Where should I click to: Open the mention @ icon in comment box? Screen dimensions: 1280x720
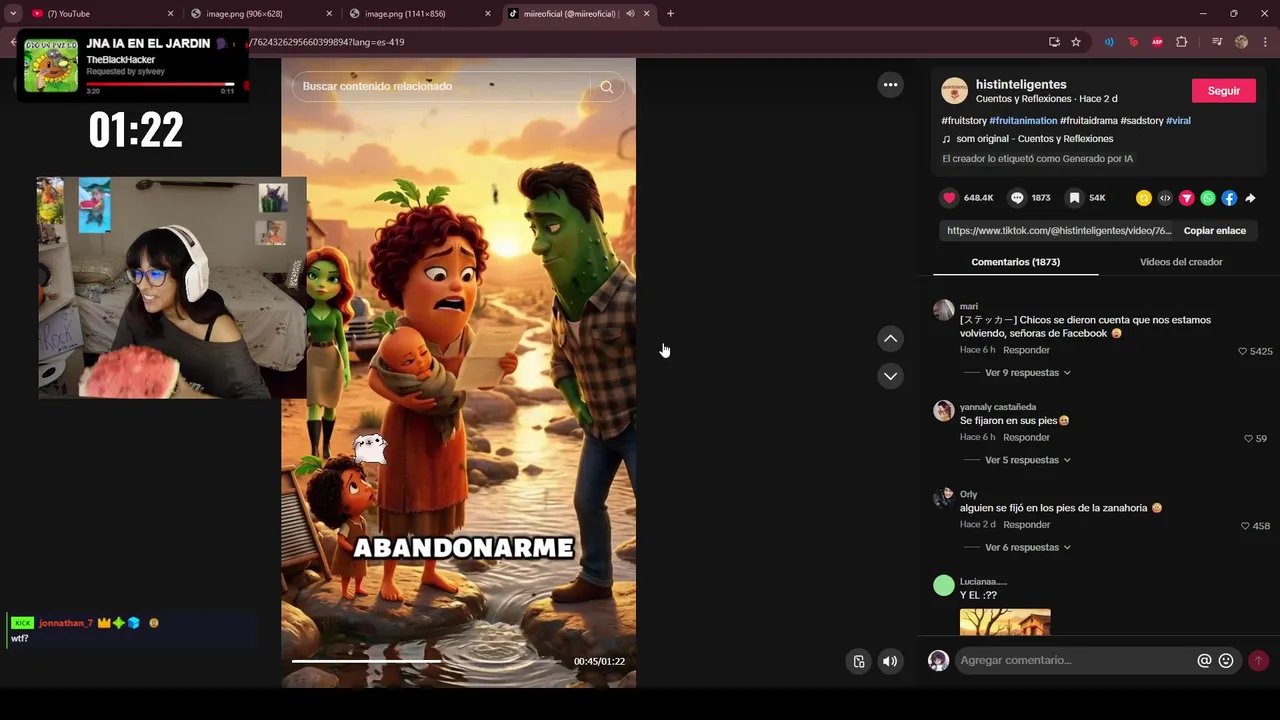[x=1204, y=661]
